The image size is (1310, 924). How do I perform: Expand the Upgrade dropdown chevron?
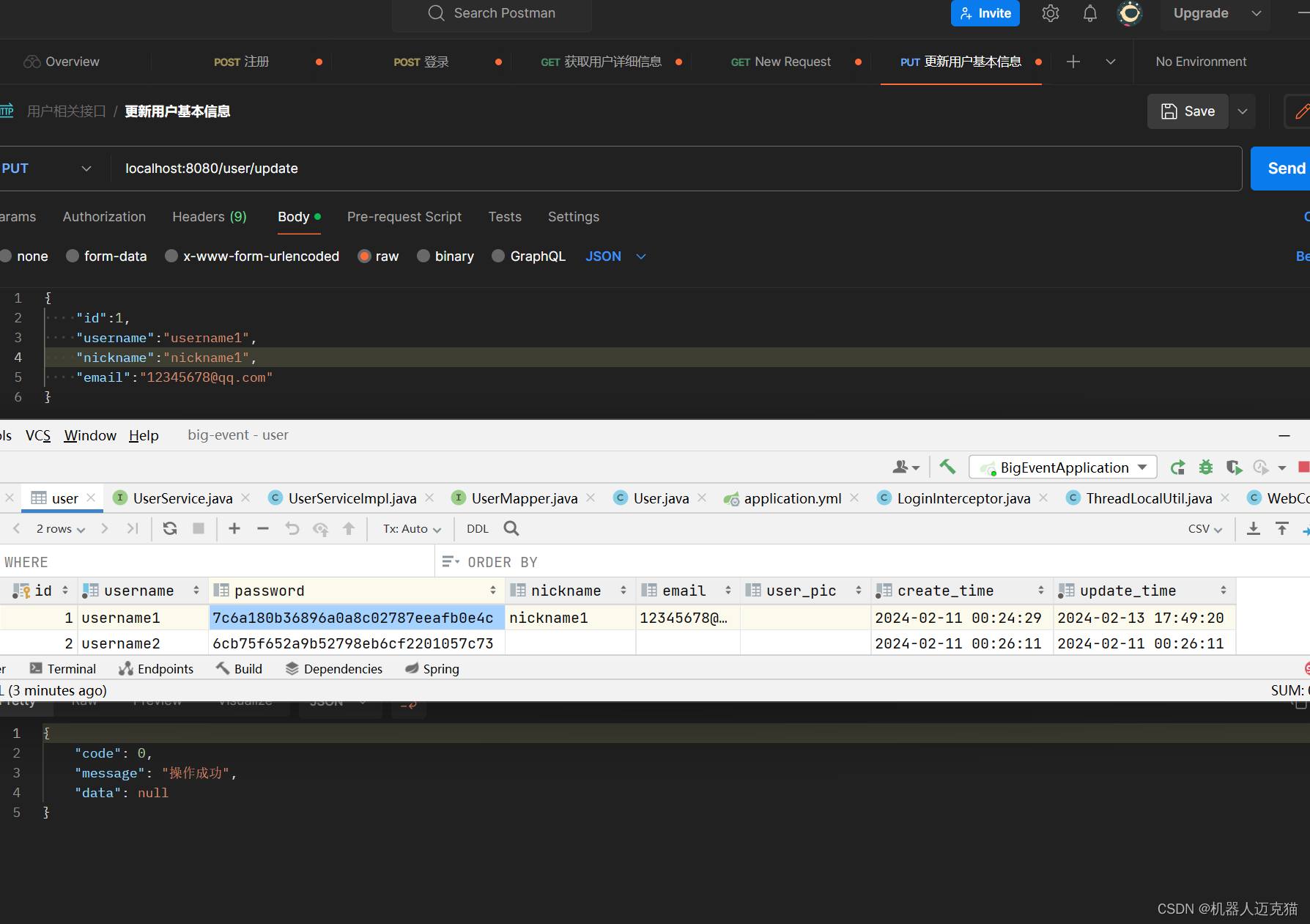pos(1257,13)
